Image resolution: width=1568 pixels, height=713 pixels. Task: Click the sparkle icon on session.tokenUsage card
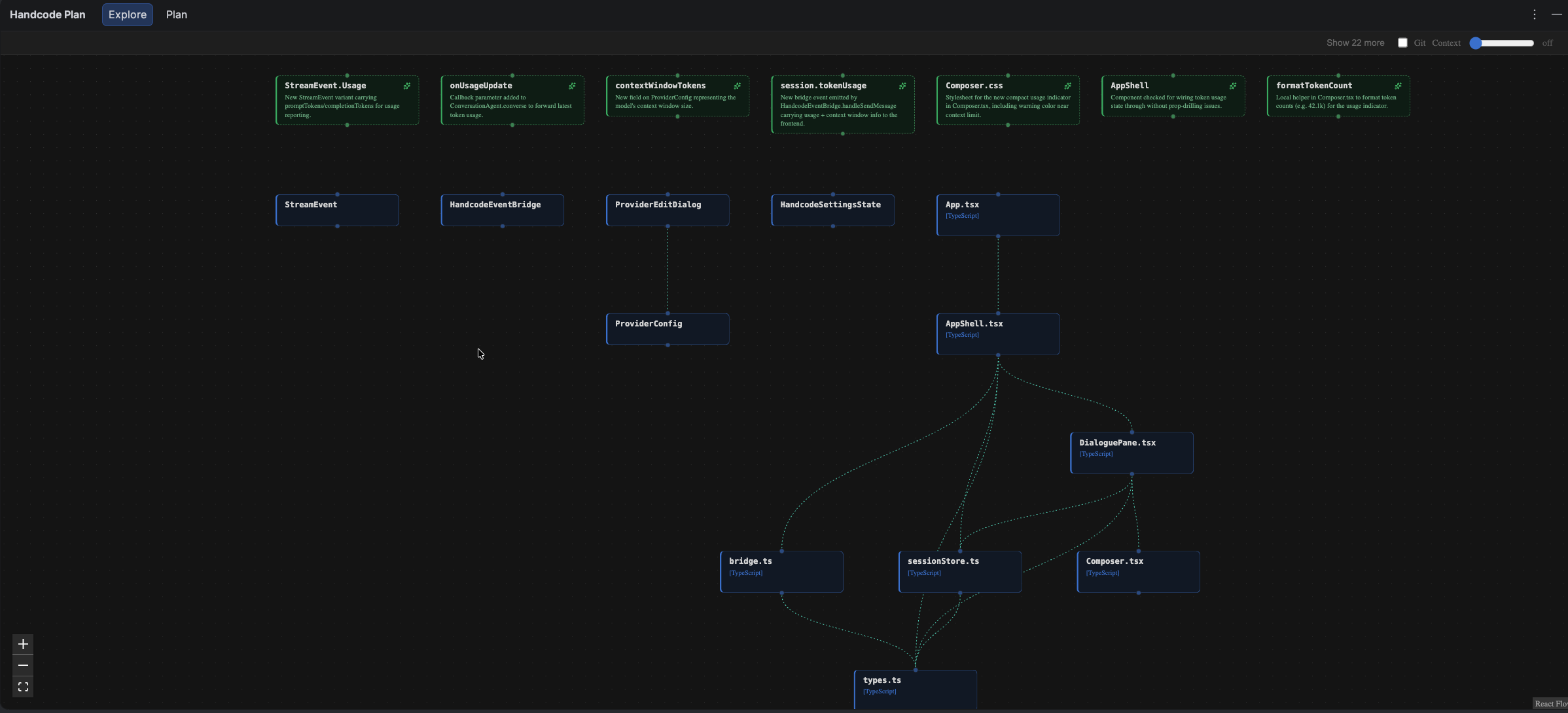(x=902, y=86)
